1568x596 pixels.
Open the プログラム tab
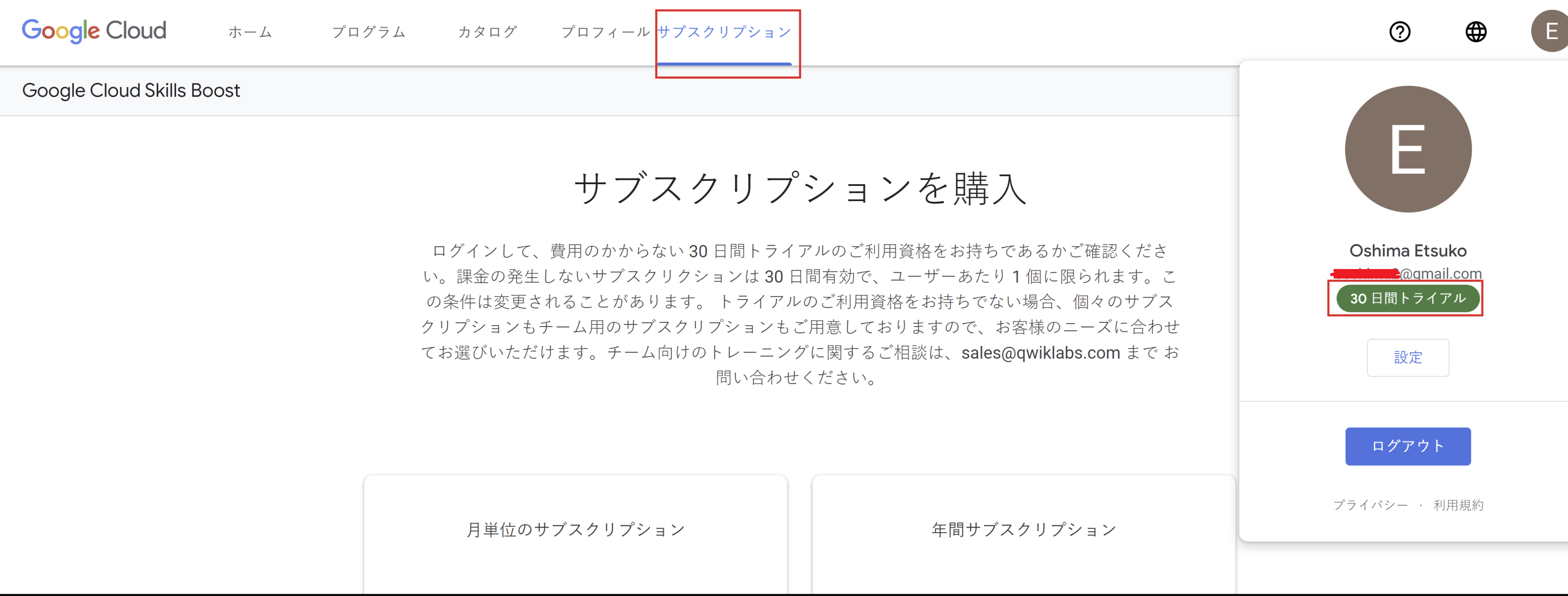pos(369,32)
